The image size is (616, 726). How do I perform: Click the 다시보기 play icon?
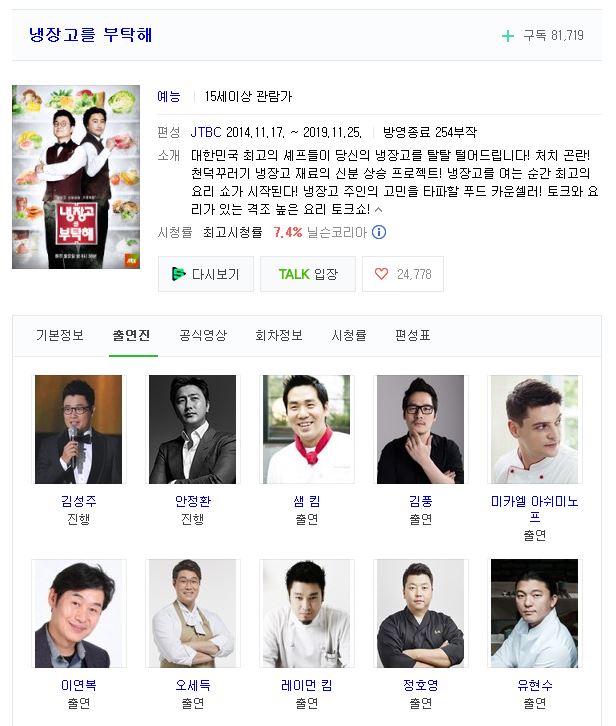pos(178,274)
